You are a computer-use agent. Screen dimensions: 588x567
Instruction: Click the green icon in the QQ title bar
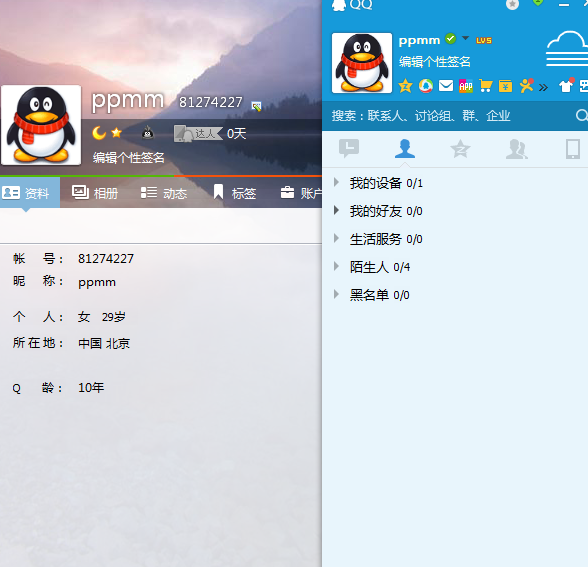coord(538,3)
